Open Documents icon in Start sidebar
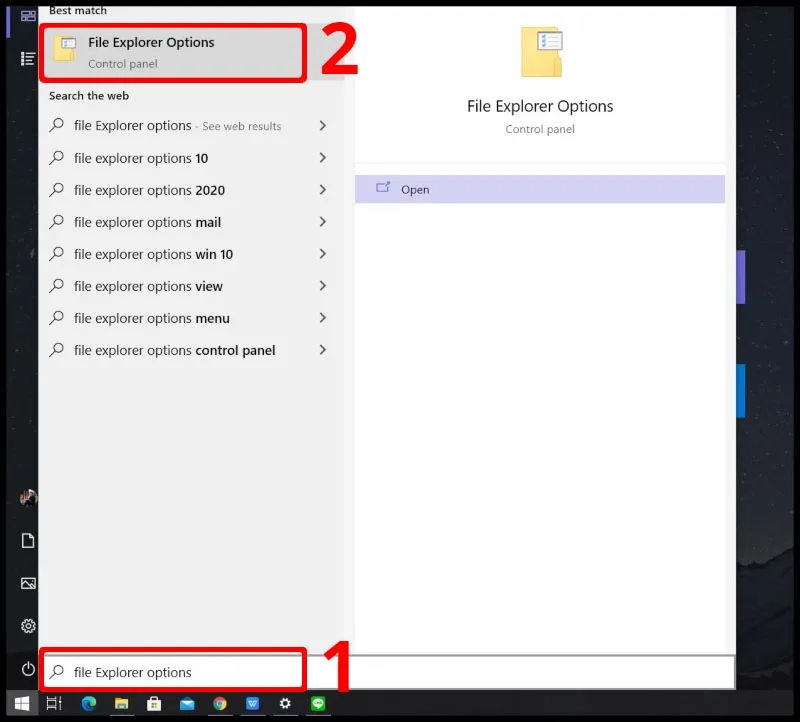This screenshot has width=800, height=722. point(28,540)
